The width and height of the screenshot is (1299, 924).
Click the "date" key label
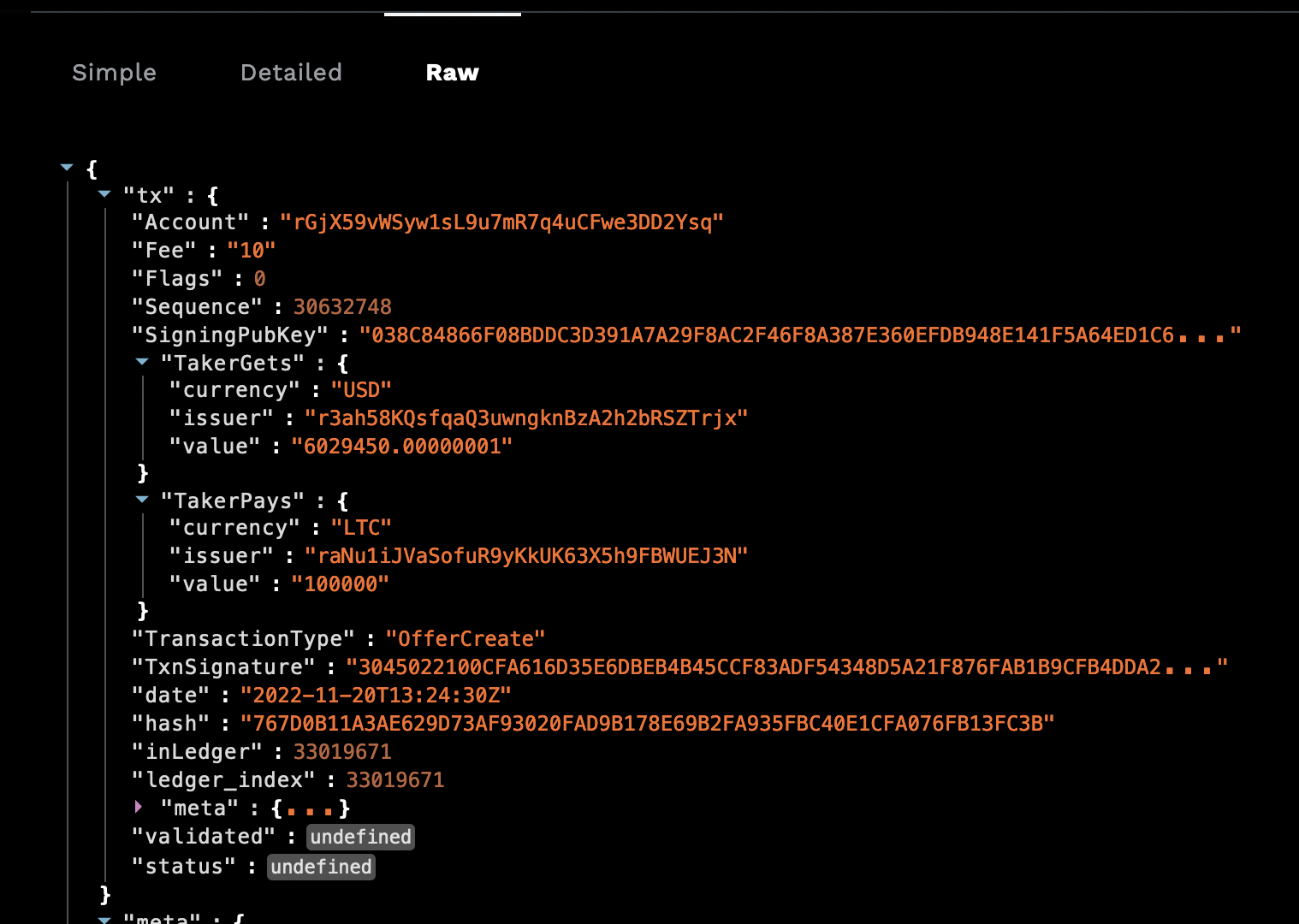click(x=170, y=696)
